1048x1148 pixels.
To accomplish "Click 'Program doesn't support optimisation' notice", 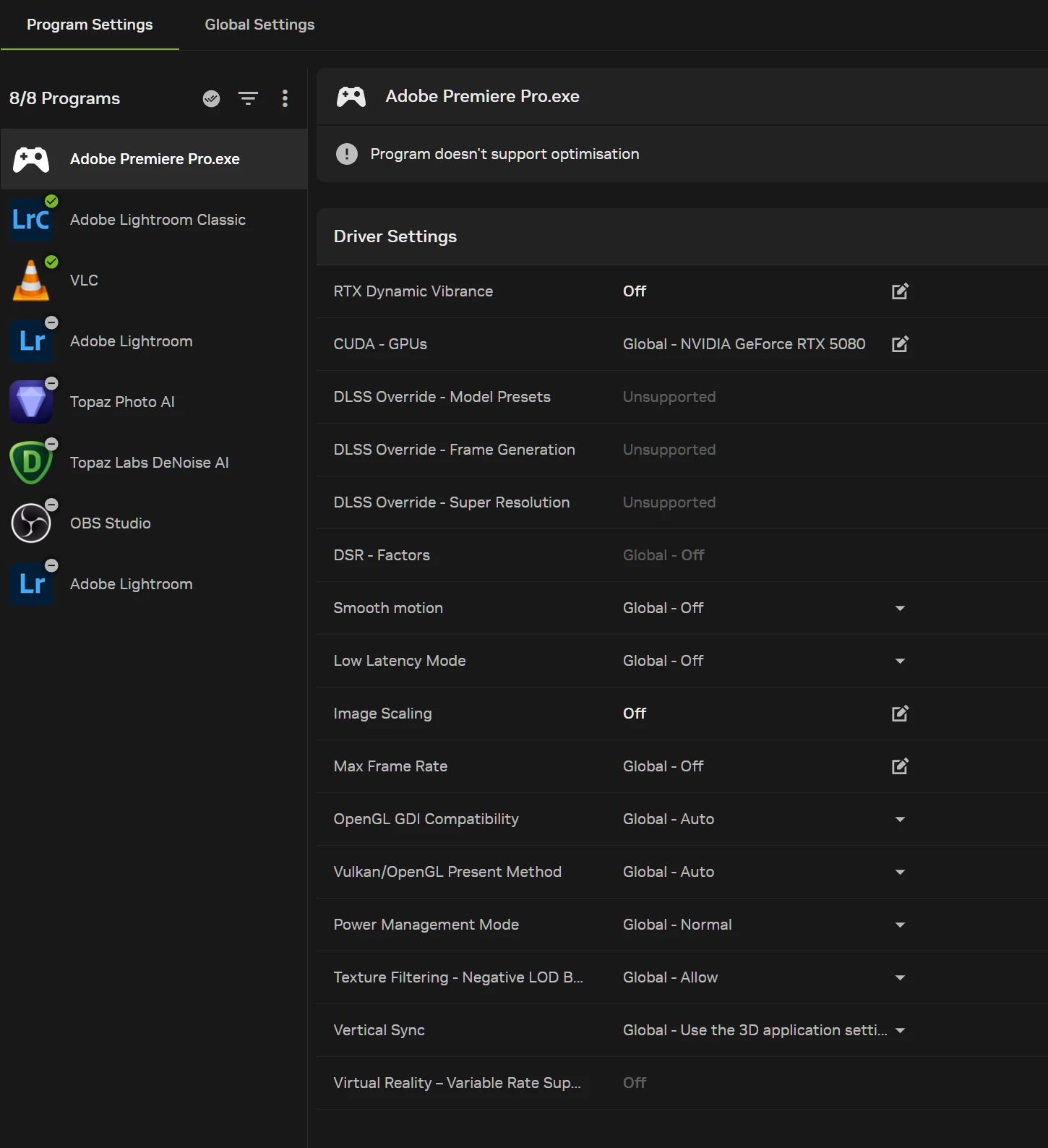I will (504, 154).
